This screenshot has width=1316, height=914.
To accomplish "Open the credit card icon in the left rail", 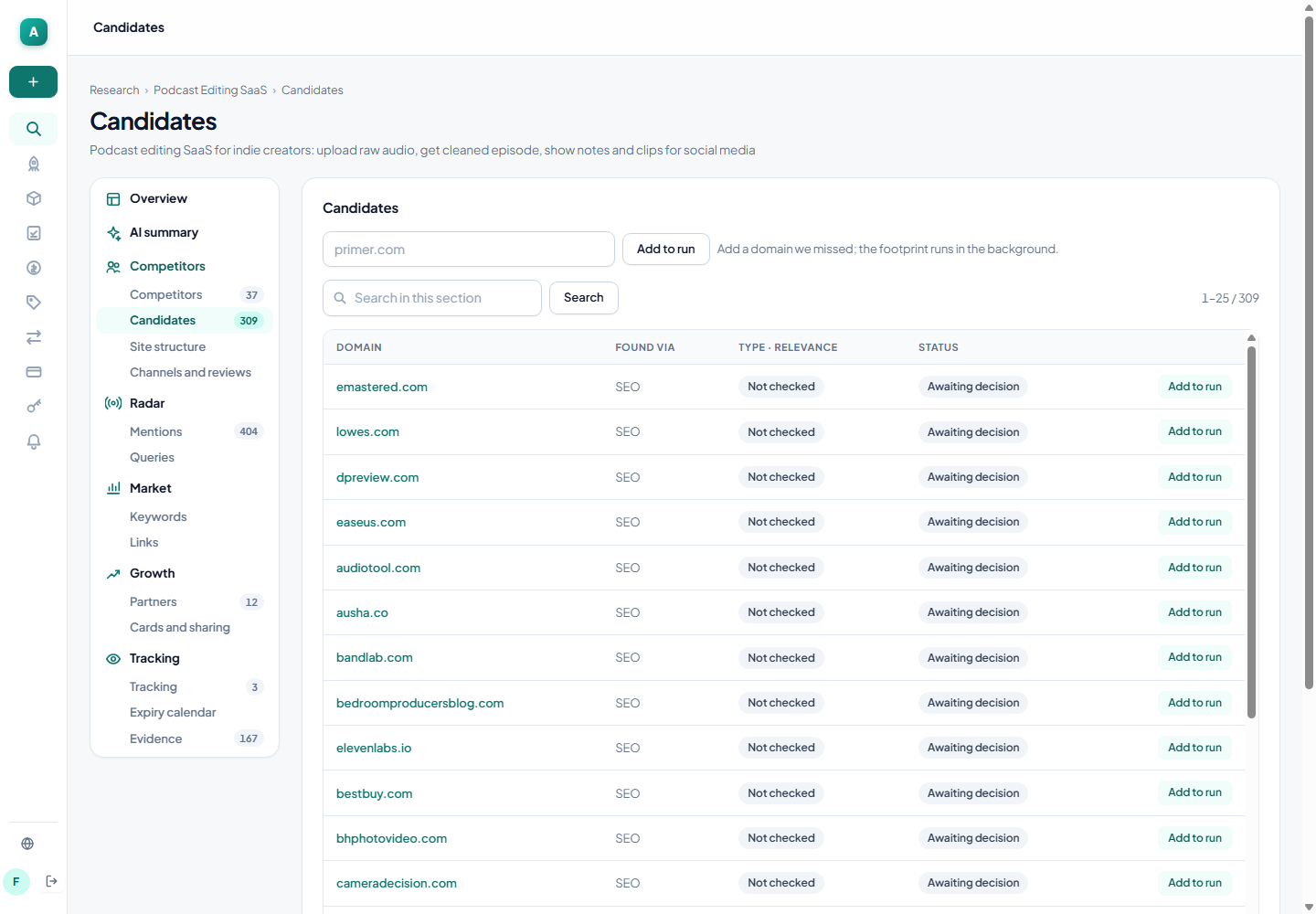I will click(34, 372).
